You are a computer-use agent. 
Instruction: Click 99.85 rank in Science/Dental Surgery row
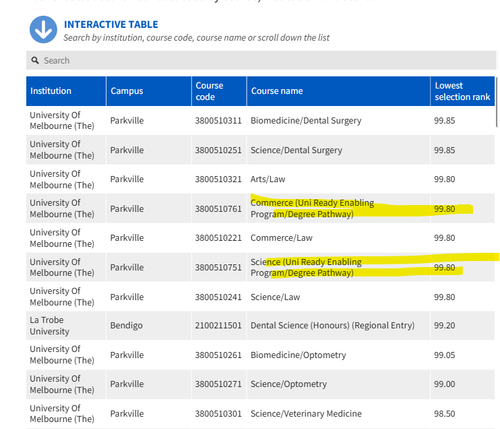tap(444, 150)
